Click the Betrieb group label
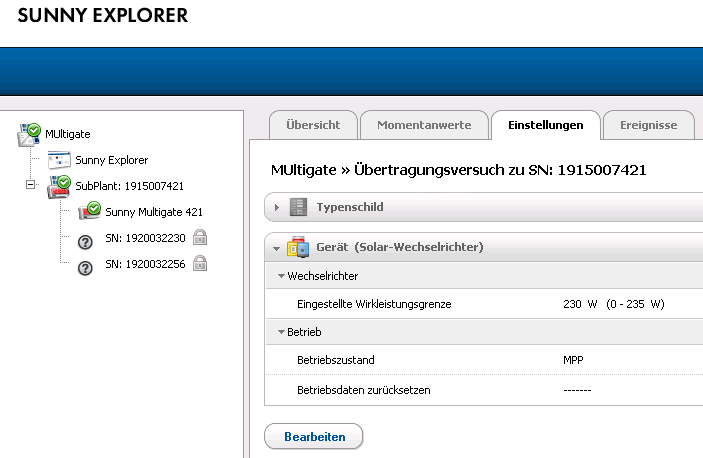Viewport: 703px width, 458px height. click(304, 332)
